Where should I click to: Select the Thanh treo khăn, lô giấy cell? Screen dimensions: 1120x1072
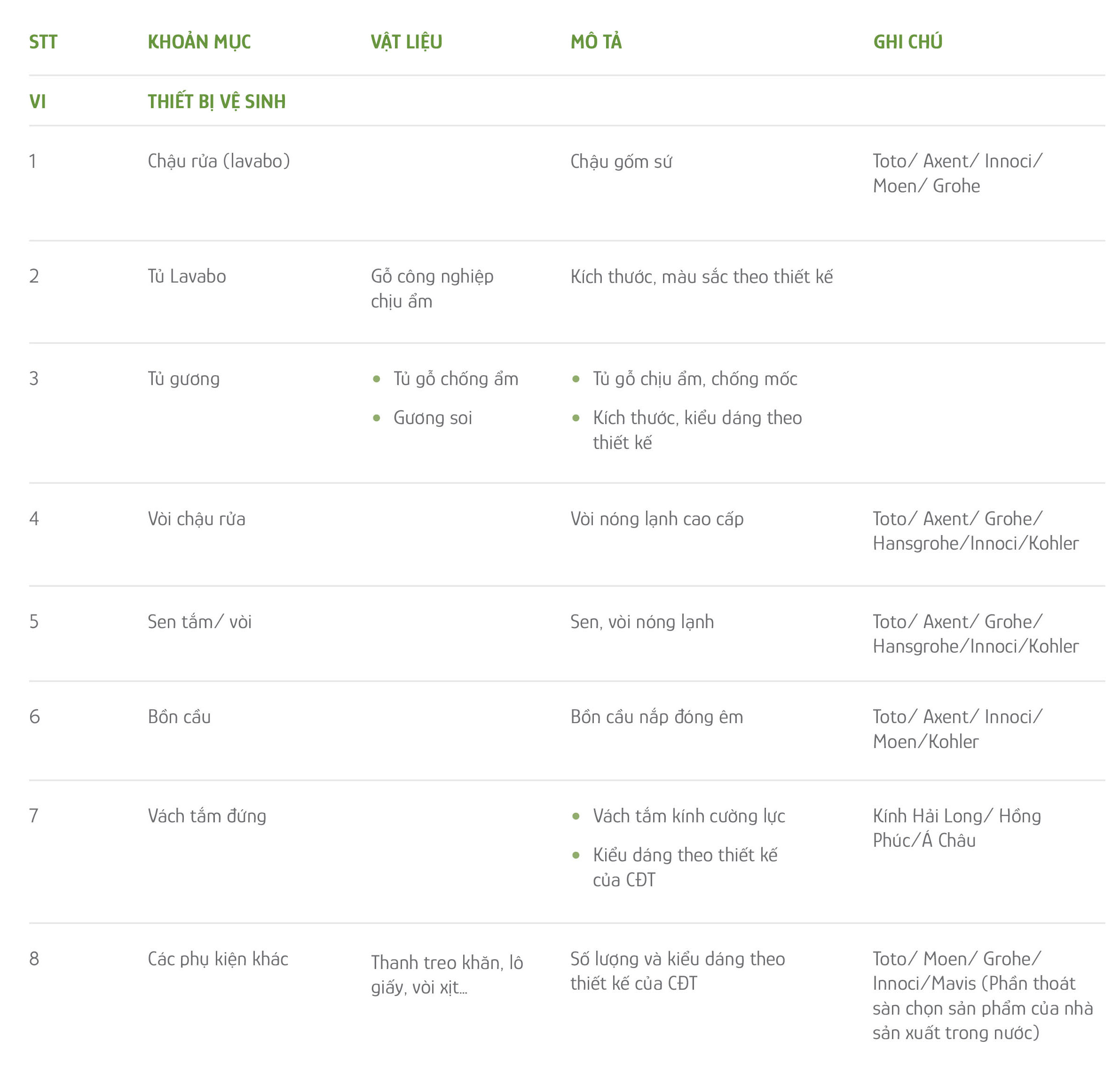447,975
